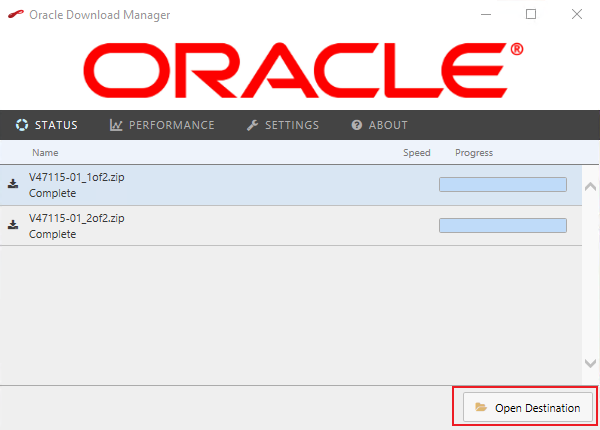The width and height of the screenshot is (600, 430).
Task: Click the Oracle Download Manager title bar icon
Action: tap(16, 15)
